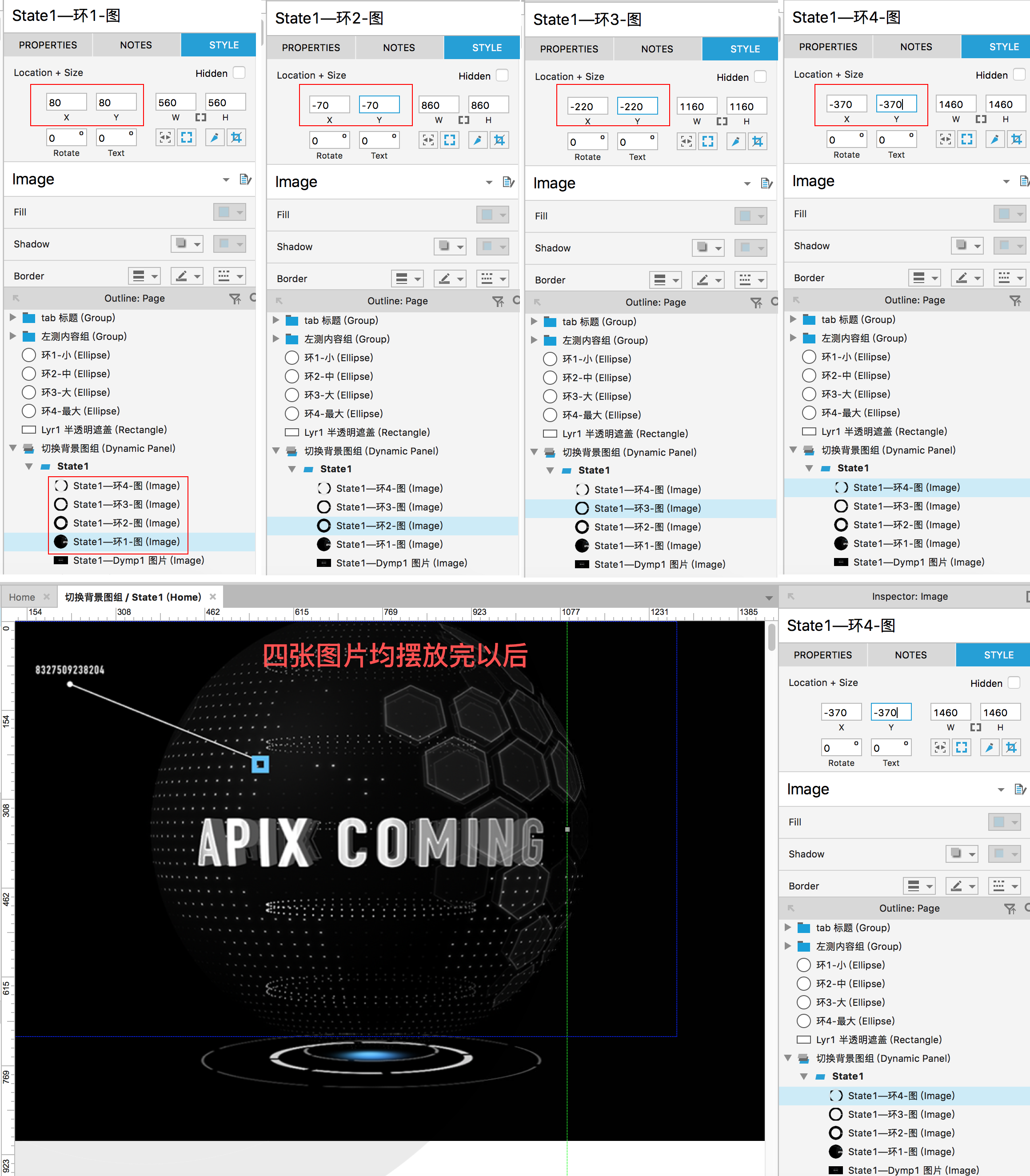Close the 切换背景图组 / State1 (Home) tab
Screen dimensions: 1030x1176
pyautogui.click(x=213, y=597)
